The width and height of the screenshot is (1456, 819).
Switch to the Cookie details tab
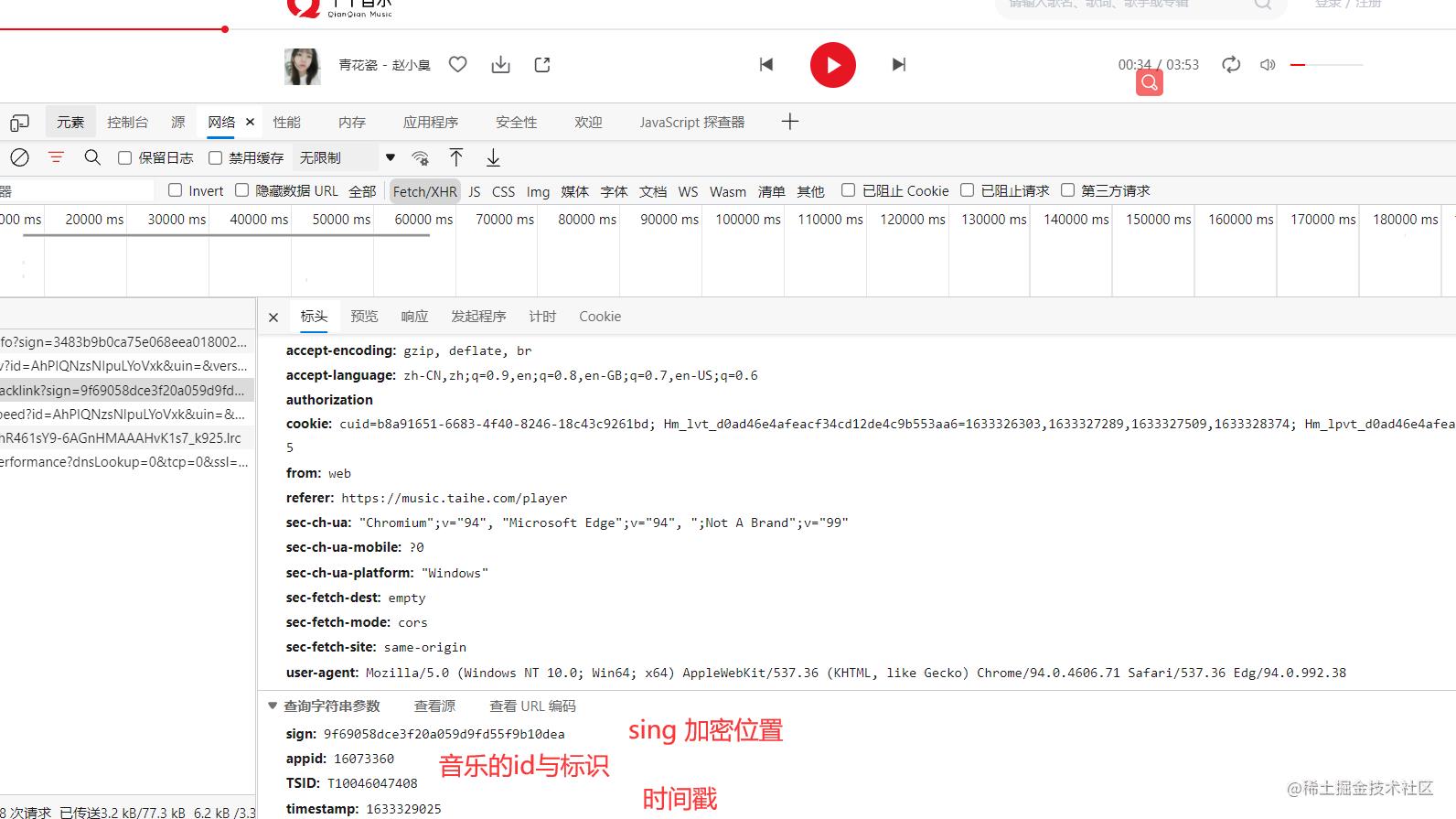coord(600,316)
